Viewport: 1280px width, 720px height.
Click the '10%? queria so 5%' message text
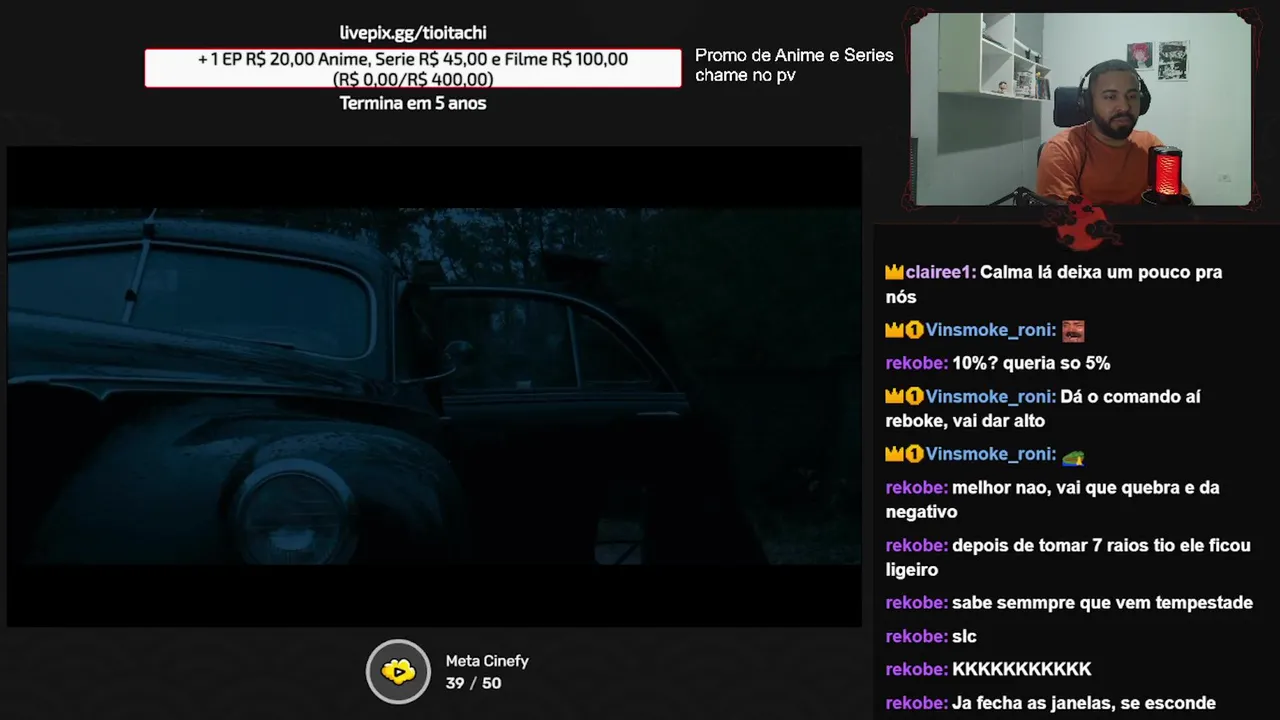coord(1031,363)
